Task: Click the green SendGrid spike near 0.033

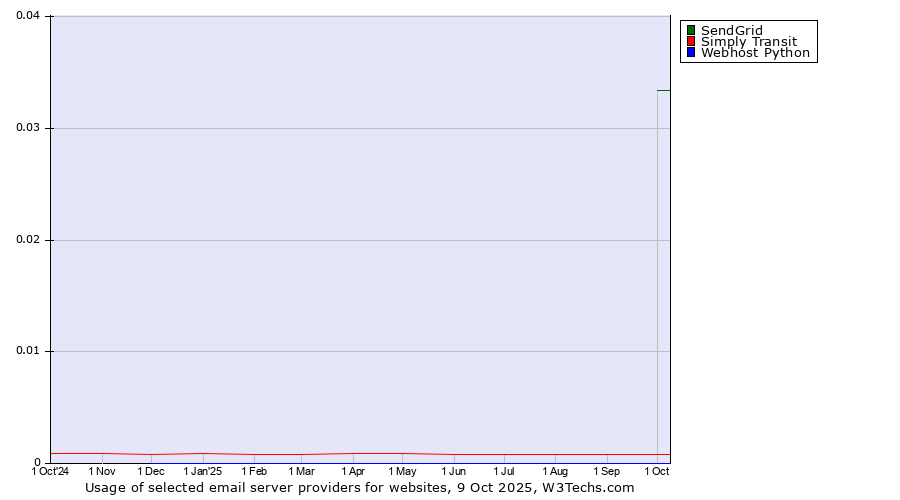Action: pos(663,91)
